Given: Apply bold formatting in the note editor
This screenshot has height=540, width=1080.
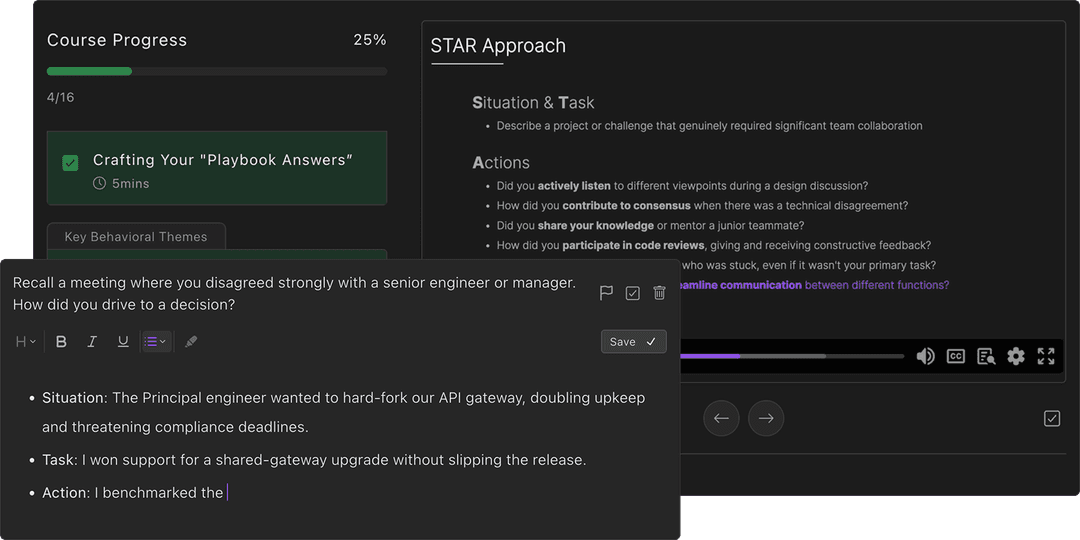Looking at the screenshot, I should pyautogui.click(x=61, y=342).
